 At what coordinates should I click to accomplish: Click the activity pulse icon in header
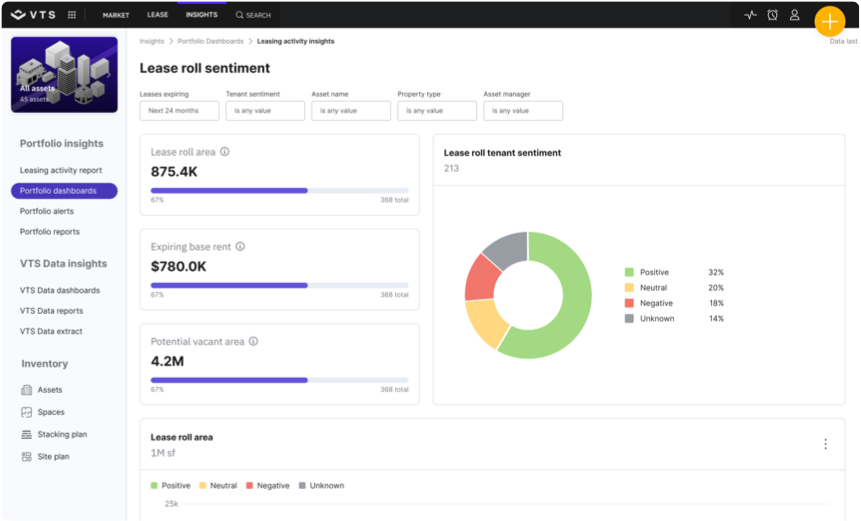750,15
